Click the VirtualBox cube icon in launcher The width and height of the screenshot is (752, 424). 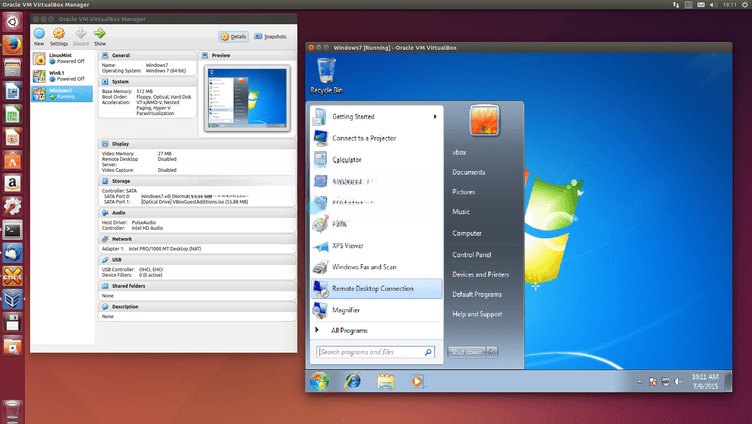(12, 299)
